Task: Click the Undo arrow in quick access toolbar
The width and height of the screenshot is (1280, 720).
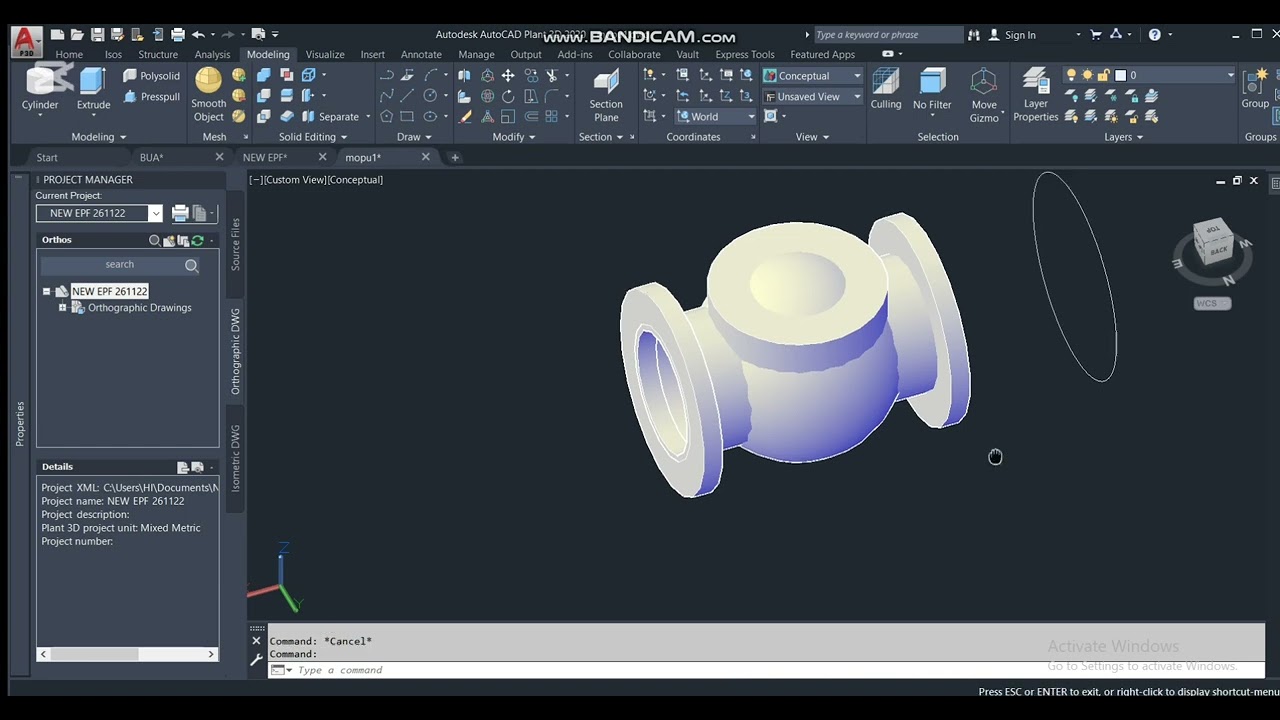Action: tap(198, 35)
